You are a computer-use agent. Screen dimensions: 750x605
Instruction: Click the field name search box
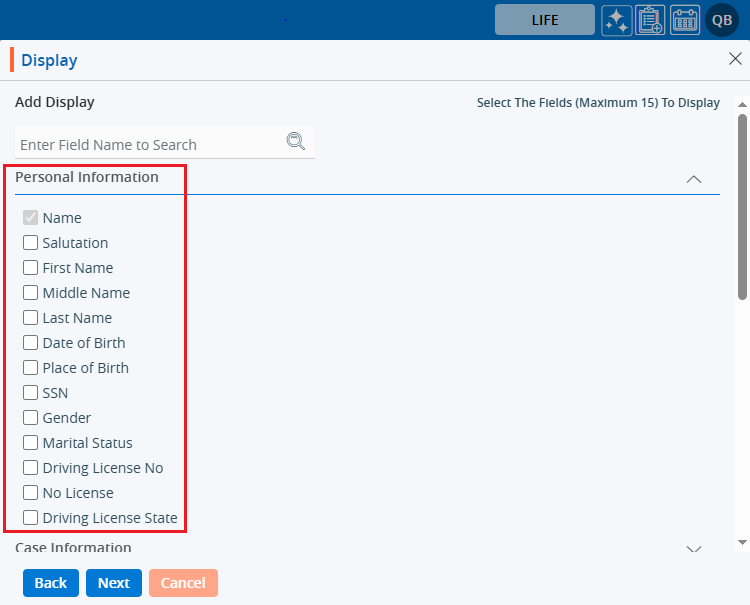click(x=150, y=144)
